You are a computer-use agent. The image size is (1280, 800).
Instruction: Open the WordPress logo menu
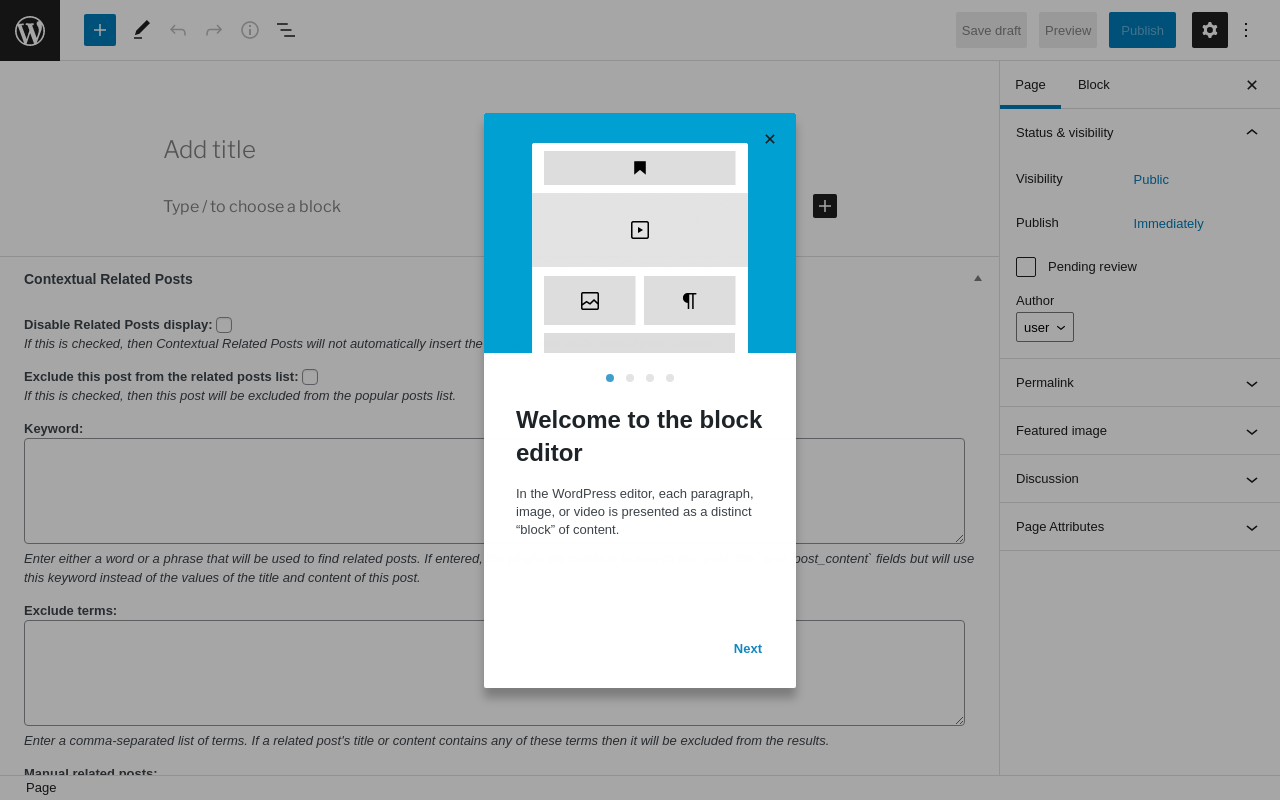(x=30, y=30)
